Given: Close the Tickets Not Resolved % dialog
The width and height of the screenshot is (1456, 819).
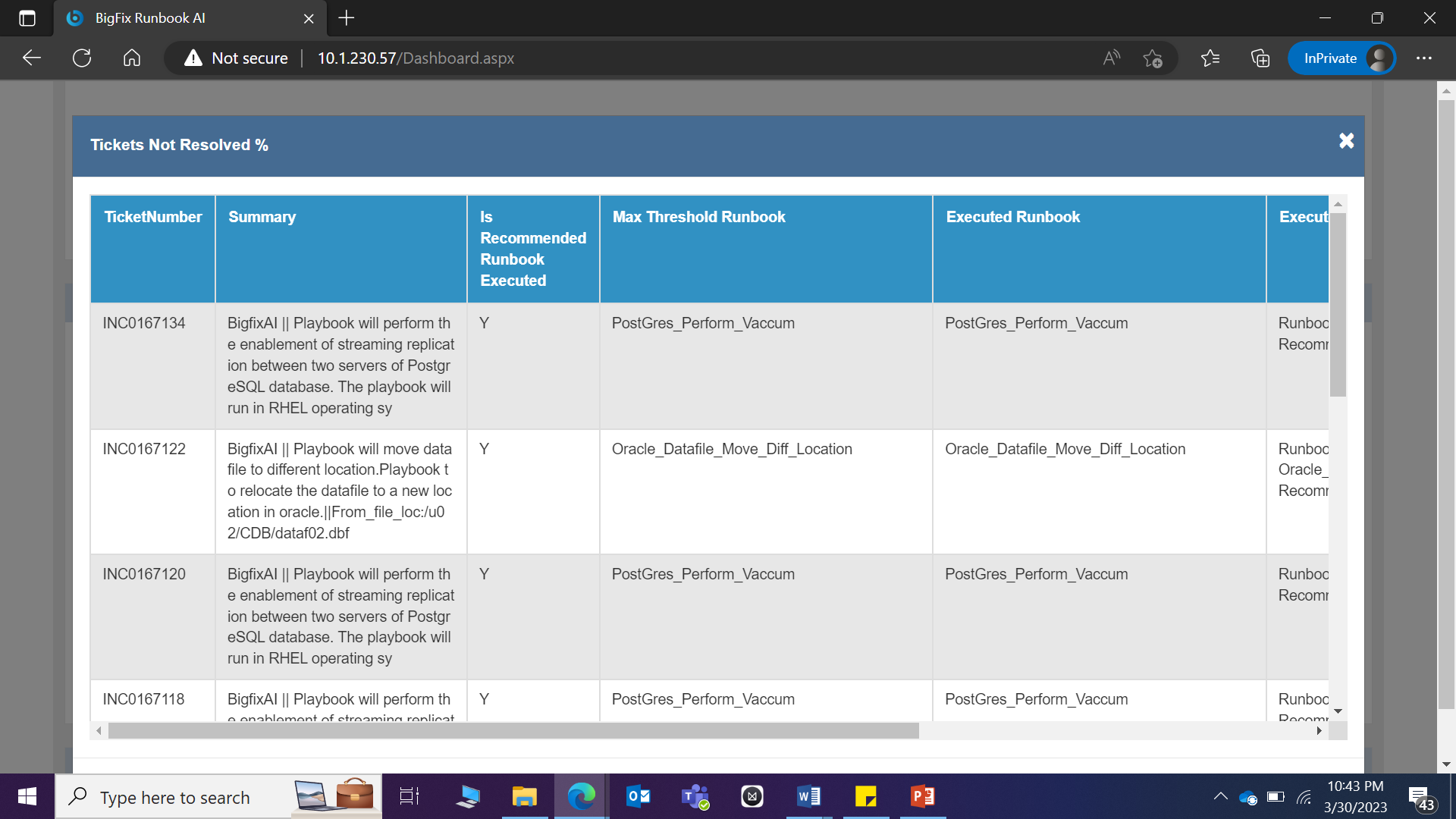Looking at the screenshot, I should click(x=1346, y=141).
